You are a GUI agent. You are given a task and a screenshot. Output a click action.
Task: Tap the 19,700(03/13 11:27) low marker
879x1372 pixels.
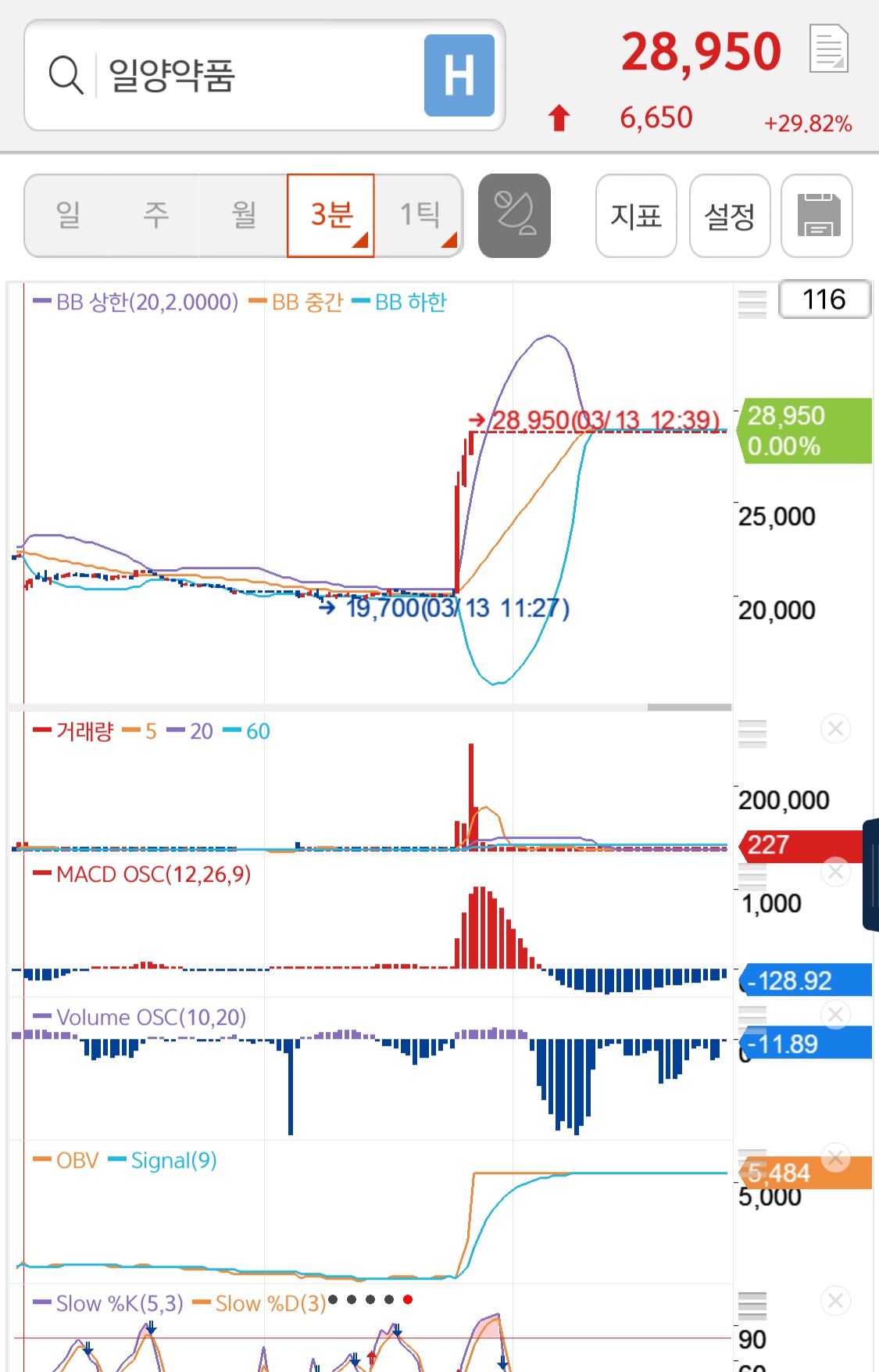[x=445, y=607]
